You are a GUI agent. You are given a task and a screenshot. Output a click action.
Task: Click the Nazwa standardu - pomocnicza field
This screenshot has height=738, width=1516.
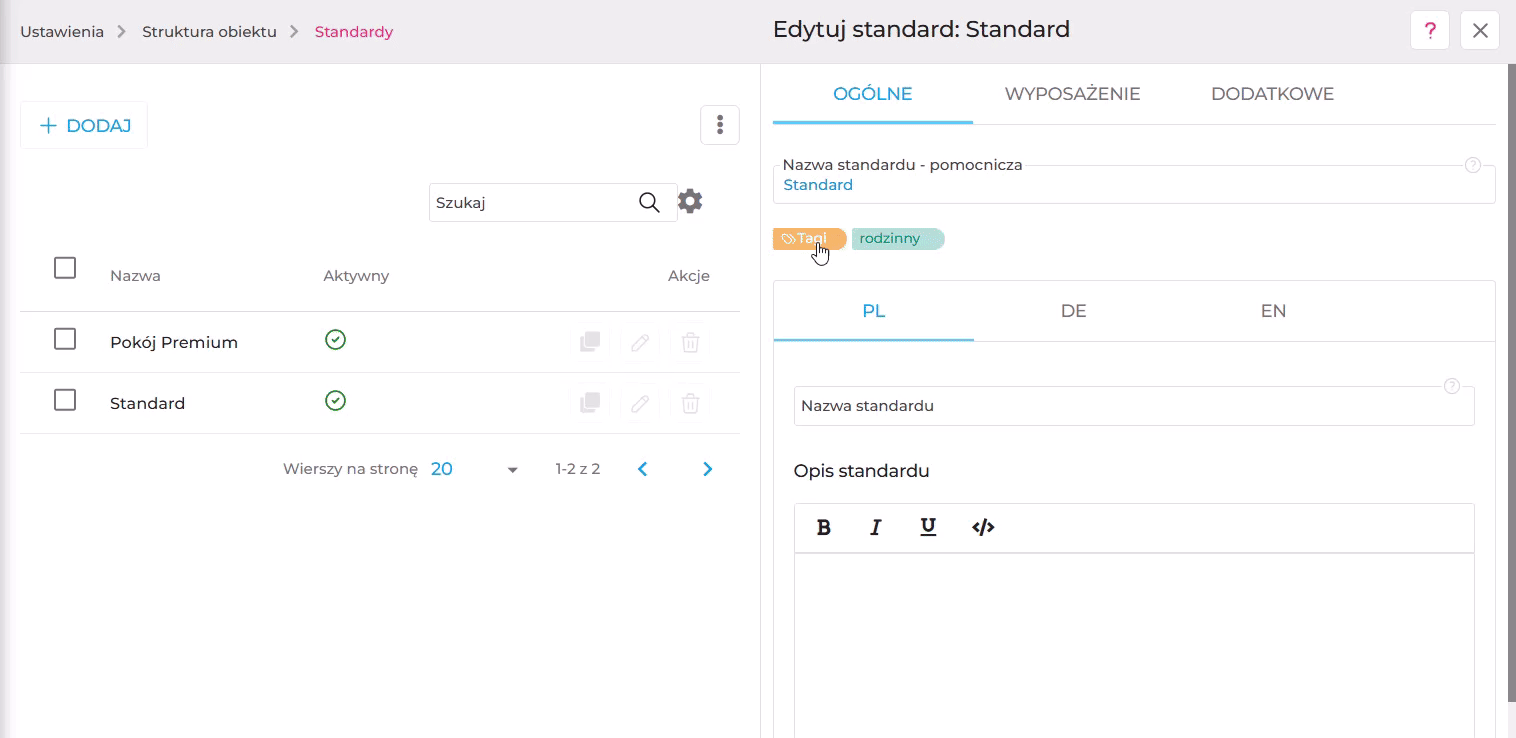(x=1134, y=185)
